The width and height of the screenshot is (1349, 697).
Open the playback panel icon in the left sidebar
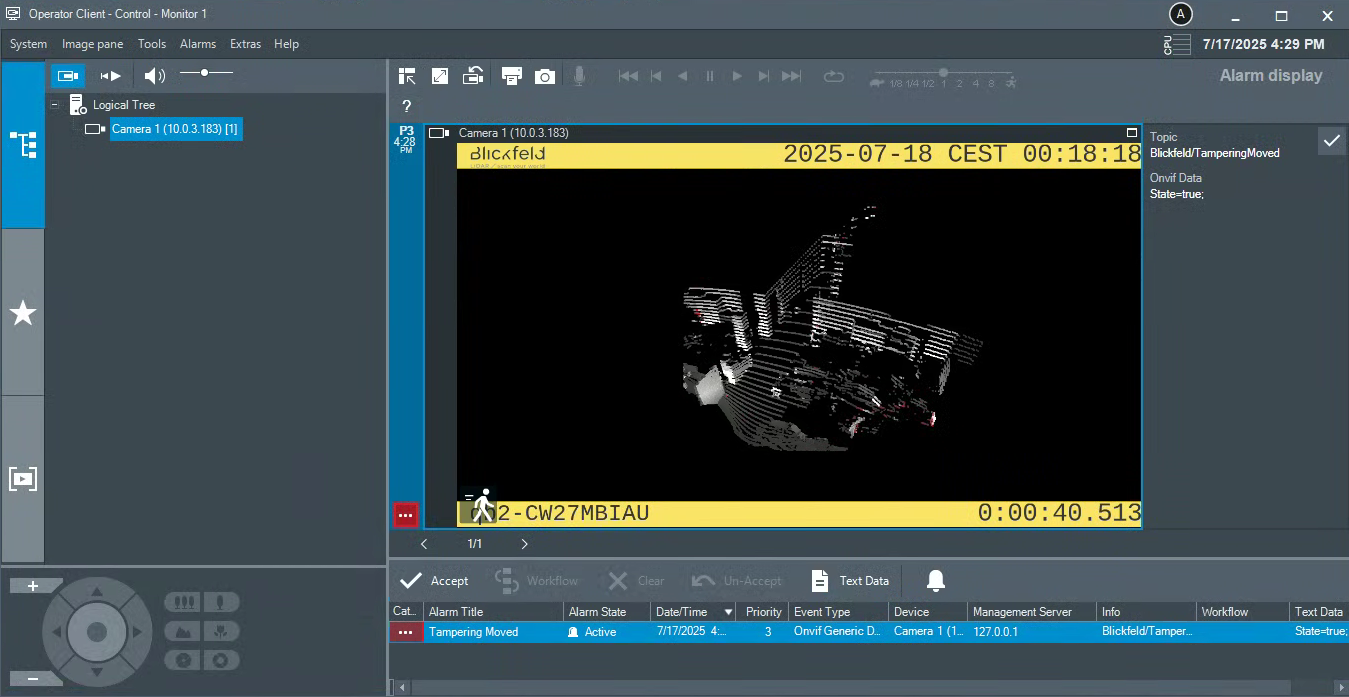[x=23, y=479]
